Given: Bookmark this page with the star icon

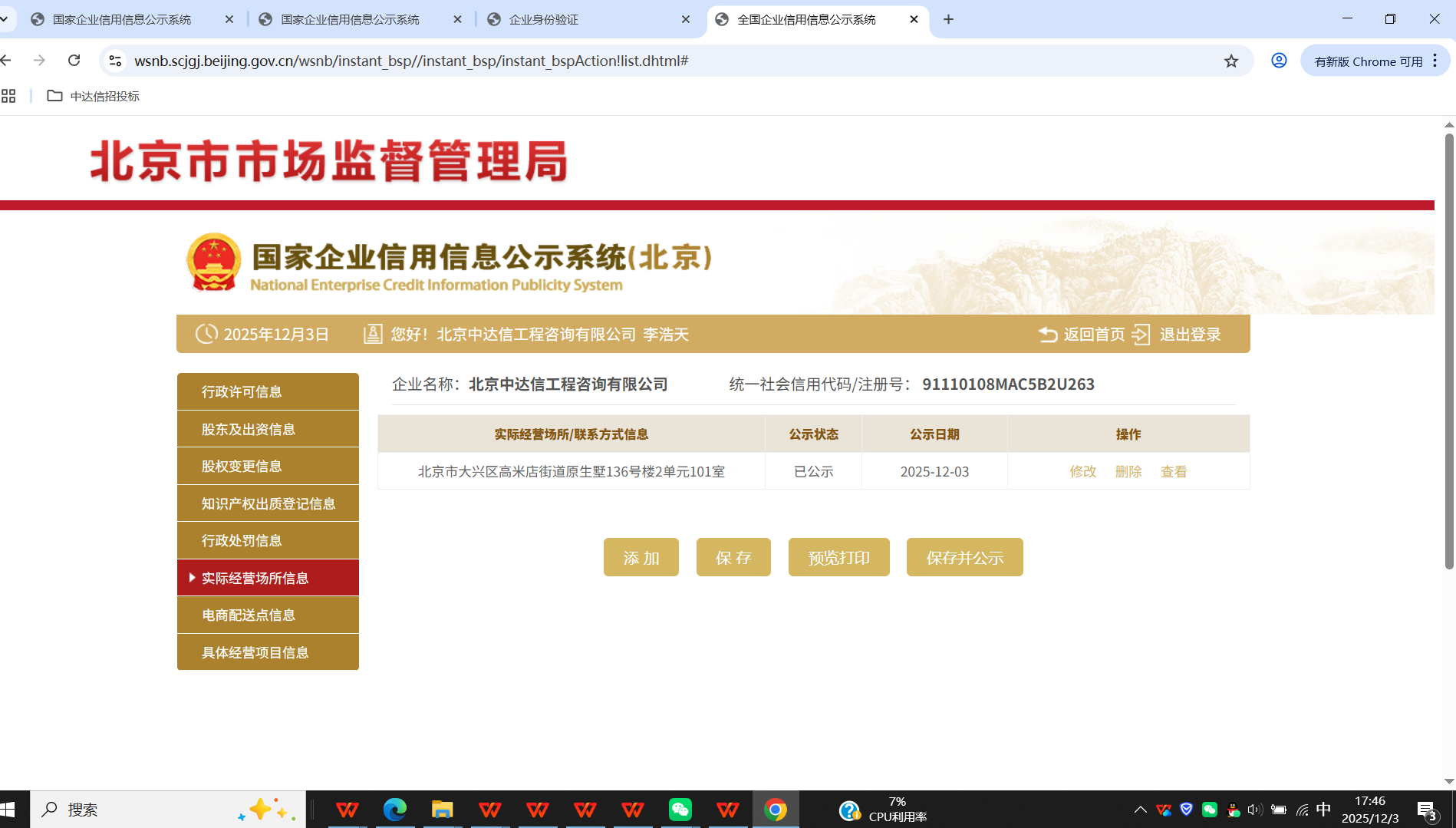Looking at the screenshot, I should (1231, 61).
